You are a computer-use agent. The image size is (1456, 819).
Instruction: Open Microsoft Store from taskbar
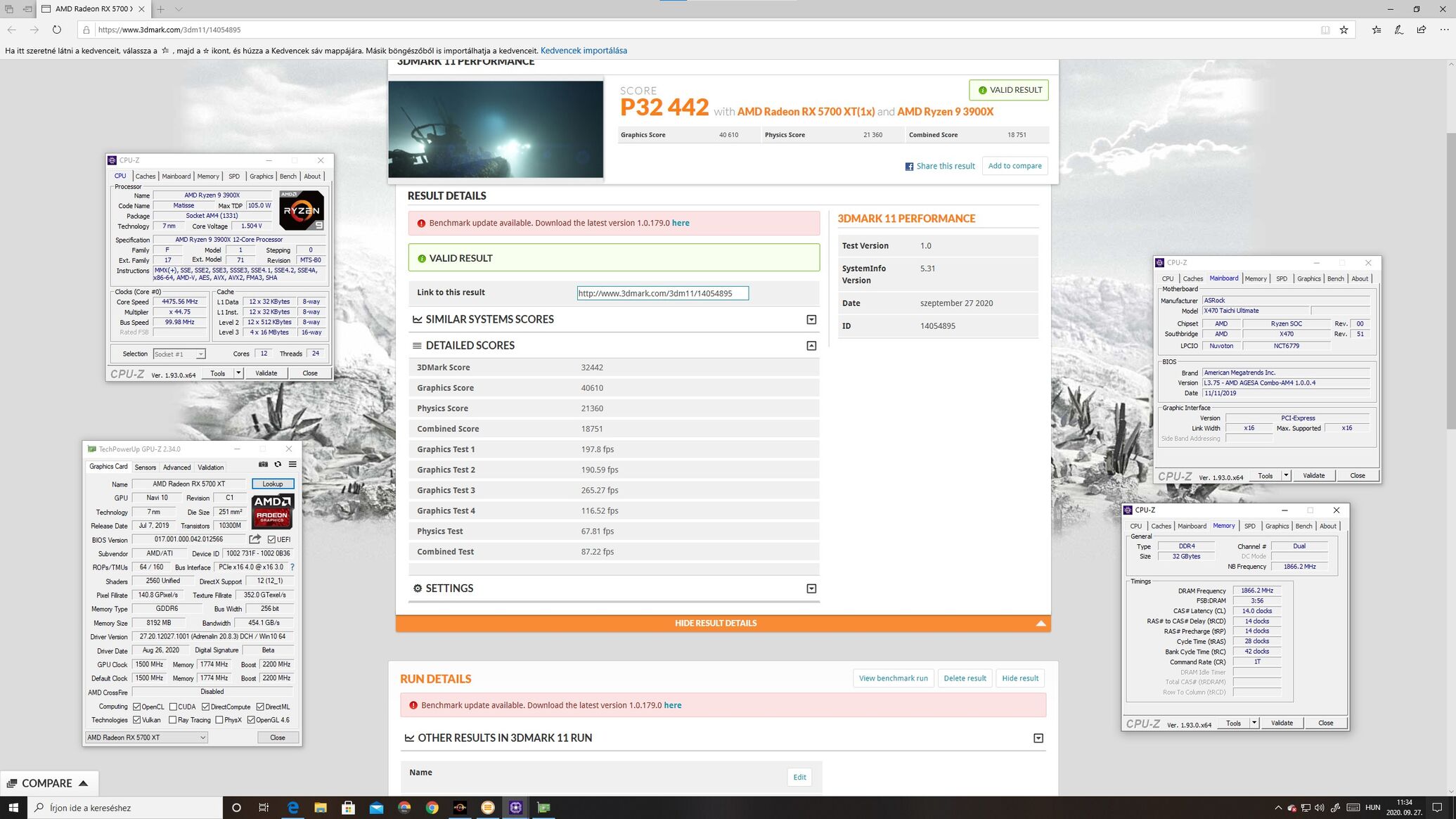coord(348,808)
